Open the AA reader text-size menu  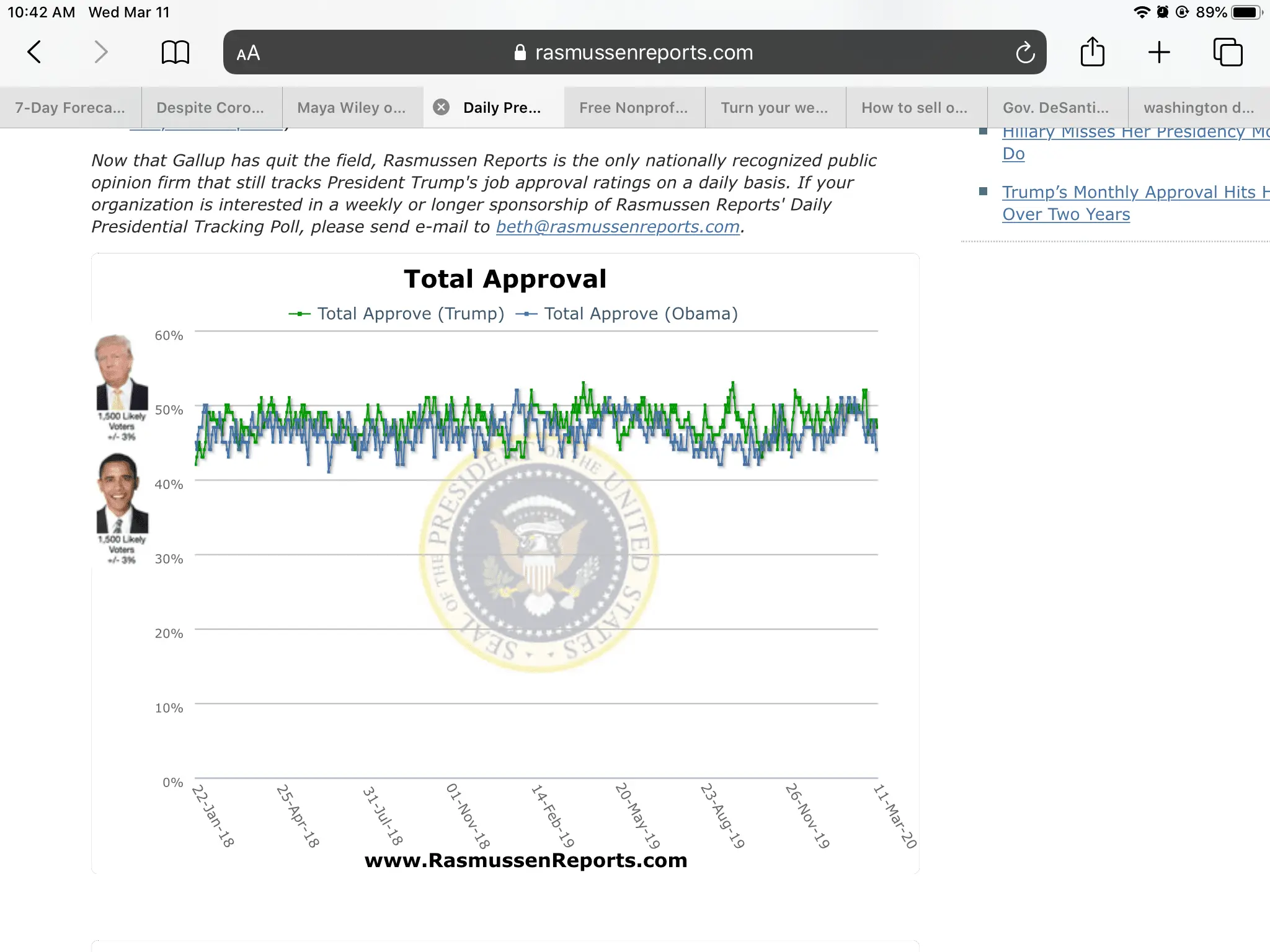tap(248, 53)
